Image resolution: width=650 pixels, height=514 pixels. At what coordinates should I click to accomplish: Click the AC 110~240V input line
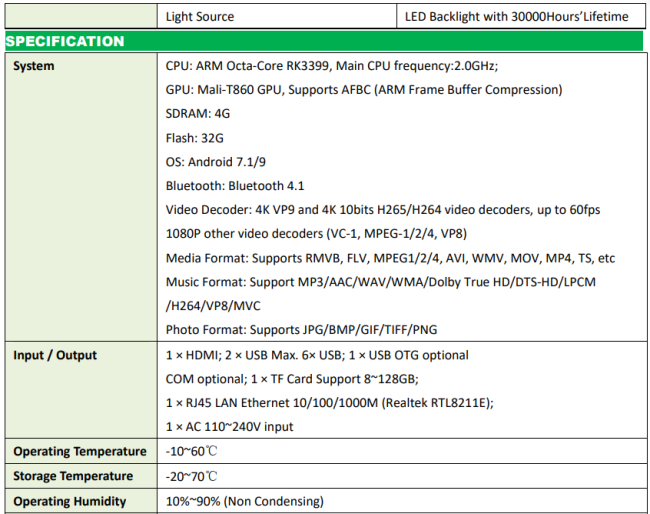(229, 427)
